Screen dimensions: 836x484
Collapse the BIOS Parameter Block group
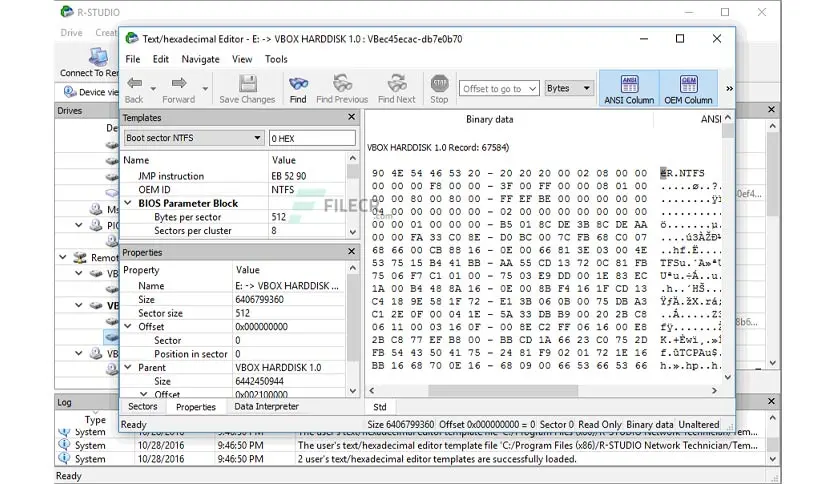pyautogui.click(x=128, y=203)
